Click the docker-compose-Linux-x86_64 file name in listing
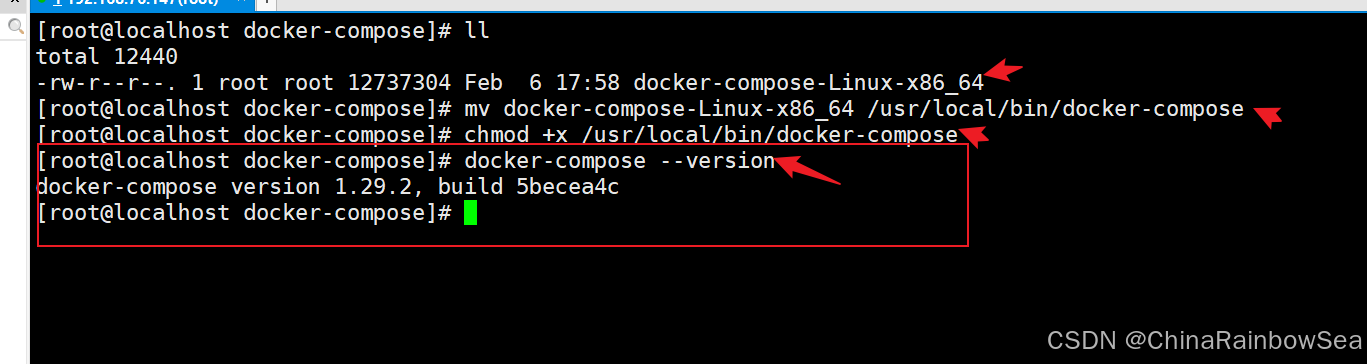 [x=809, y=82]
